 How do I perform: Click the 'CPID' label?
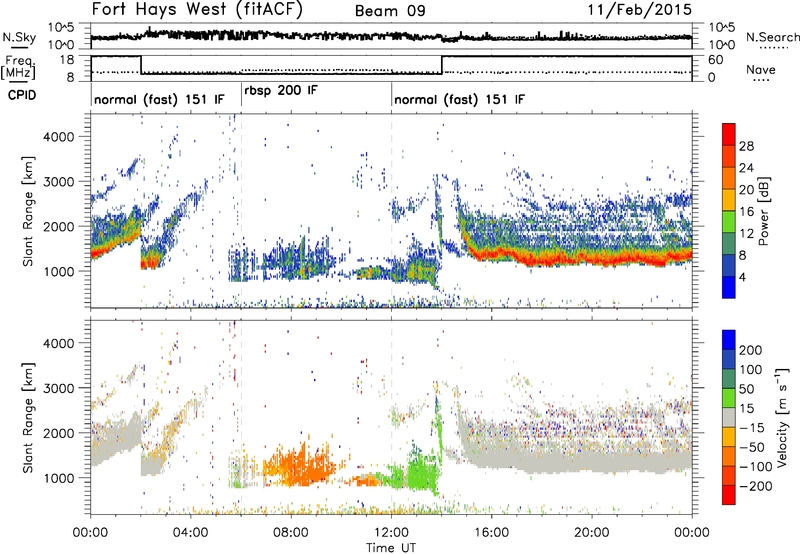(22, 95)
